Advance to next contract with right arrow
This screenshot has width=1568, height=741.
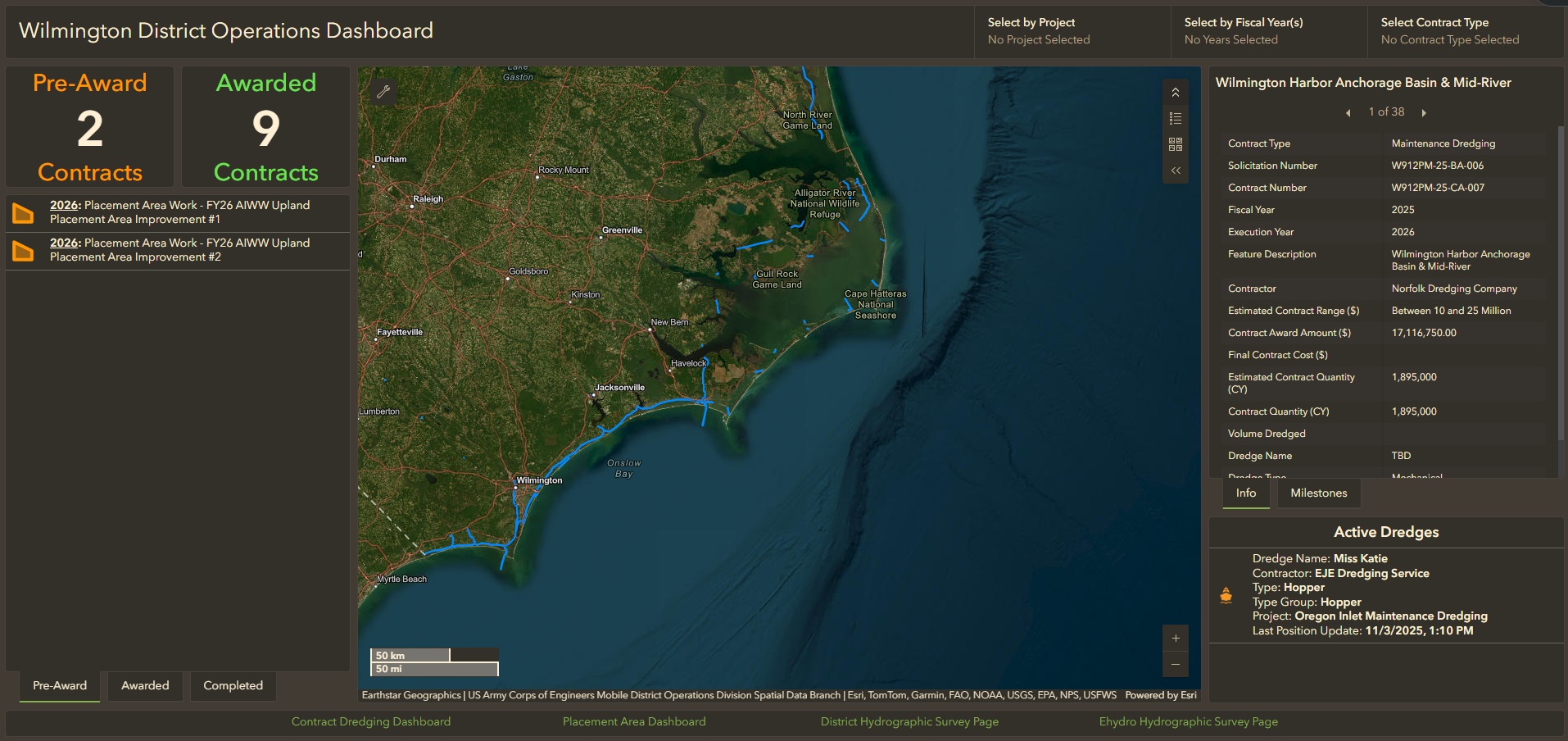click(x=1425, y=112)
